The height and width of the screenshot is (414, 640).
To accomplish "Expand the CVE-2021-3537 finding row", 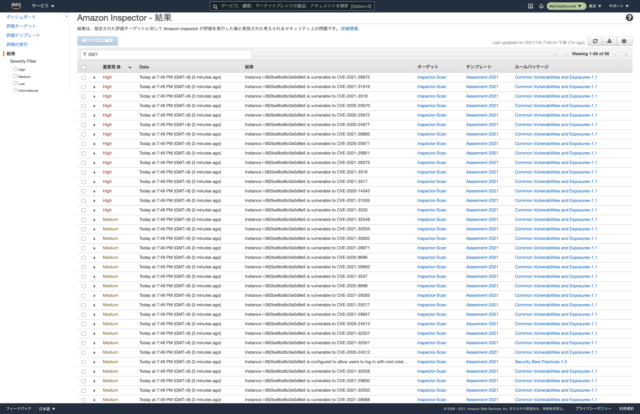I will [94, 277].
